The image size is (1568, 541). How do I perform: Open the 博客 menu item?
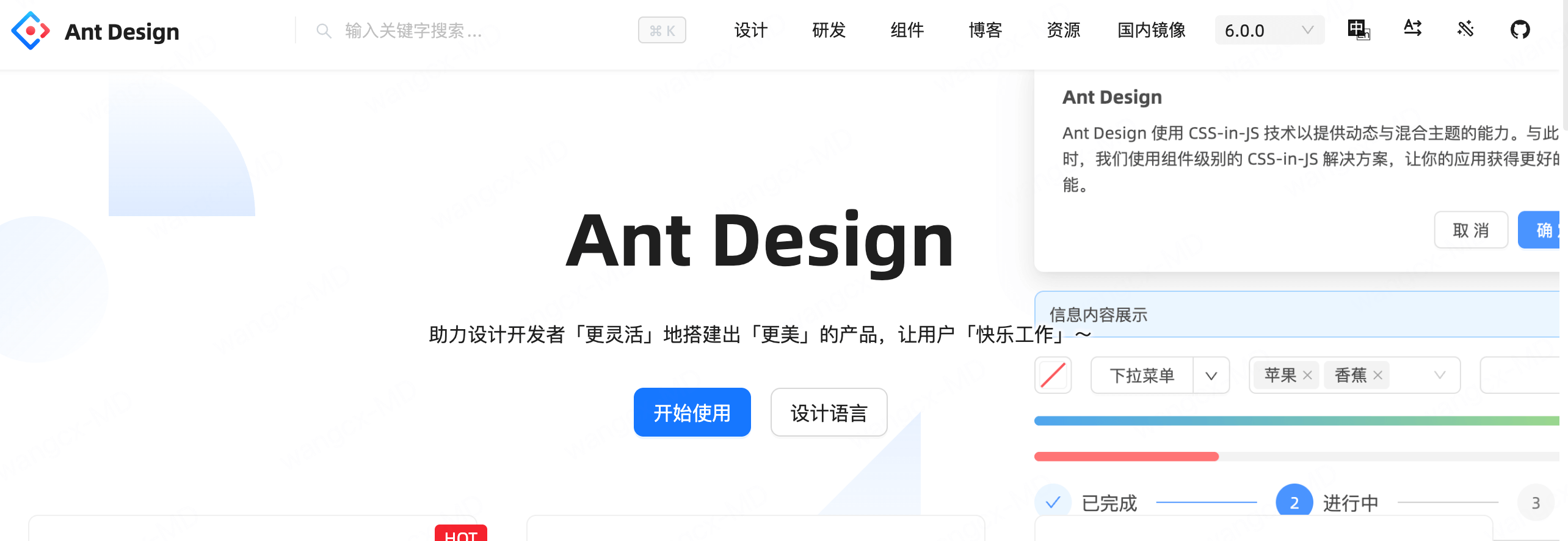pyautogui.click(x=985, y=30)
